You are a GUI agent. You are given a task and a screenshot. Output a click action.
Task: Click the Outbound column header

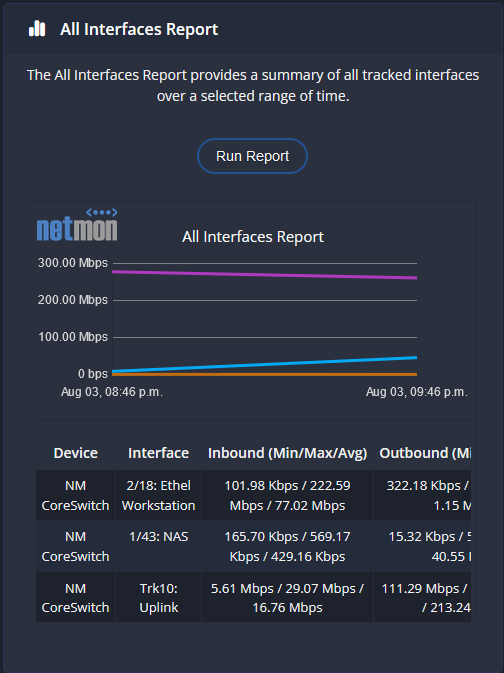pyautogui.click(x=423, y=453)
